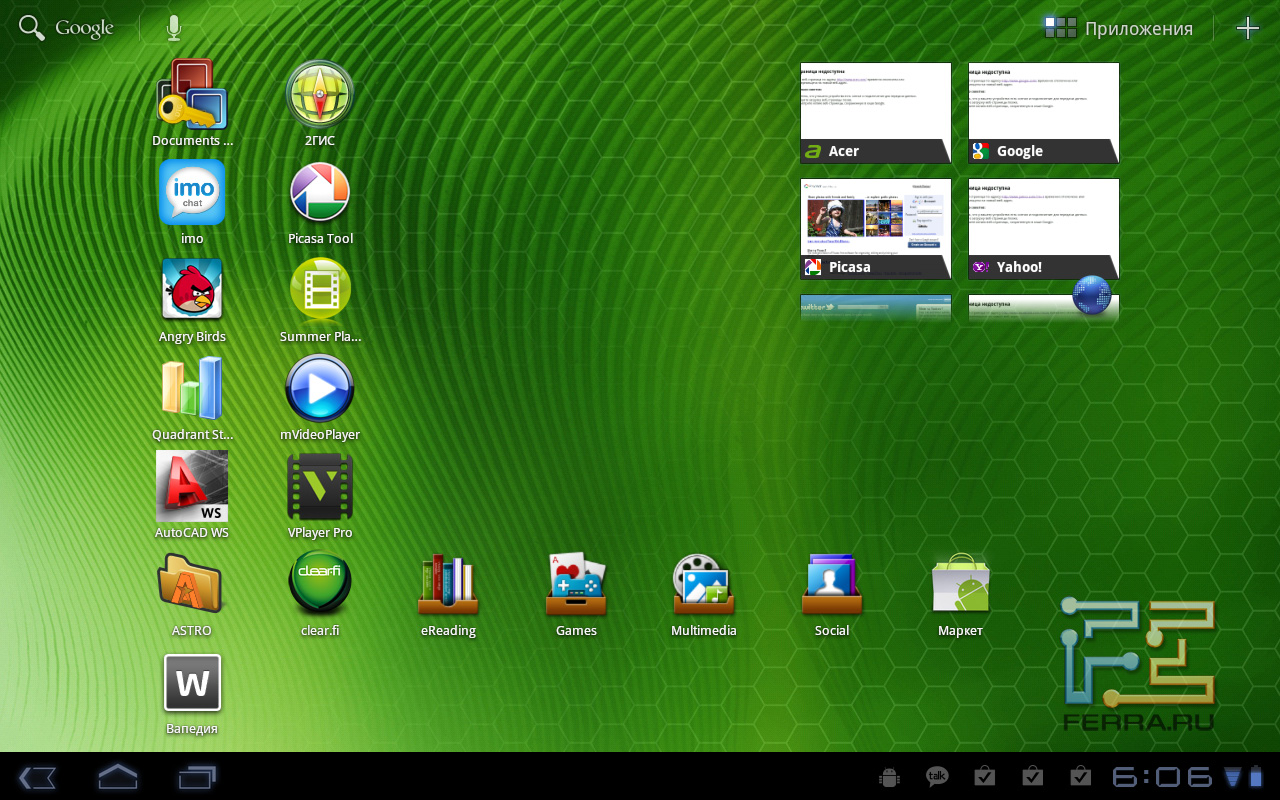Start voice search with microphone
The width and height of the screenshot is (1280, 800).
(x=174, y=28)
